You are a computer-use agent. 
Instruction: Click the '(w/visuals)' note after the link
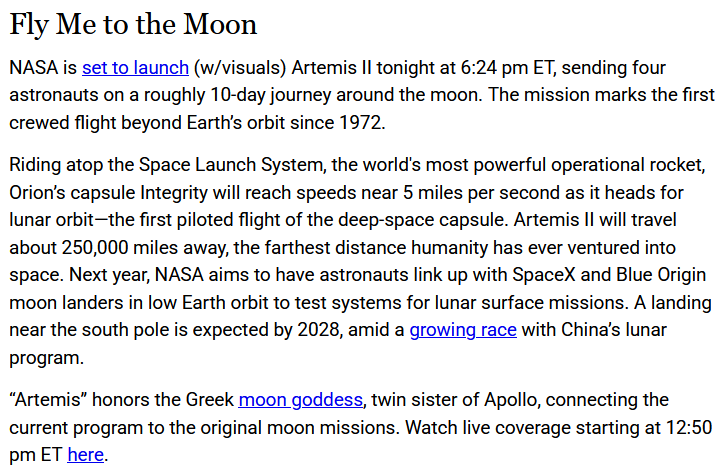240,68
